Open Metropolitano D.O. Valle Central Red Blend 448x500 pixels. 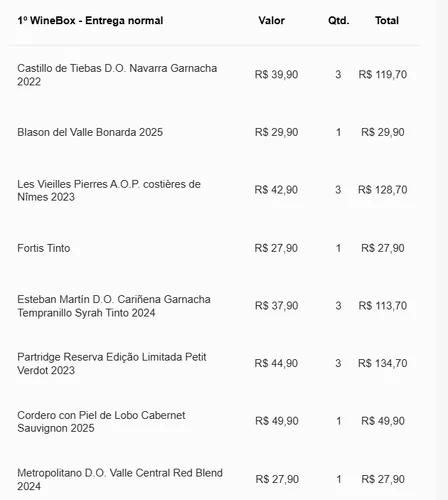click(x=120, y=479)
